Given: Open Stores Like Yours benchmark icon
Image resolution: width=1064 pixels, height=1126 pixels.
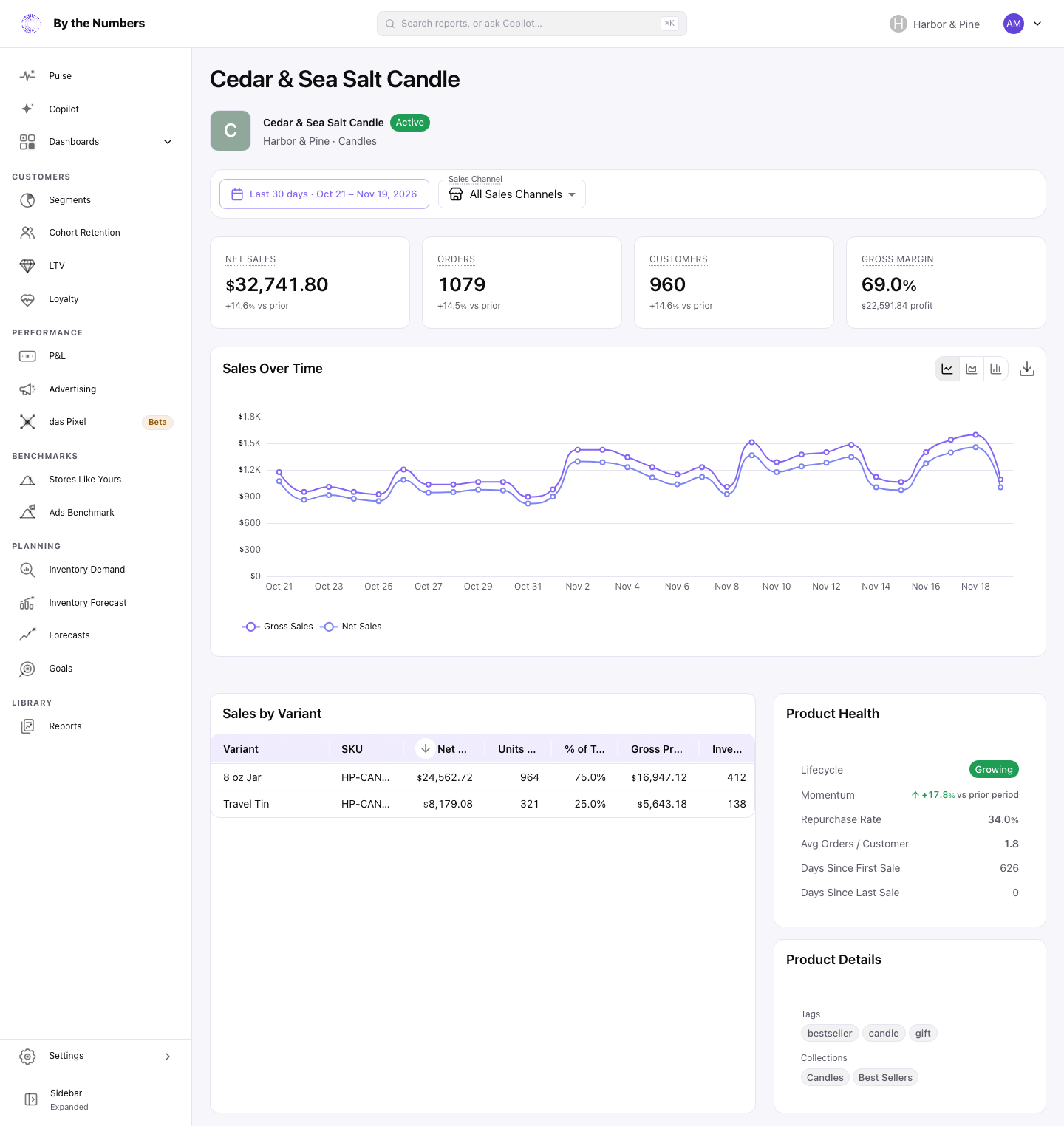Looking at the screenshot, I should click(27, 480).
